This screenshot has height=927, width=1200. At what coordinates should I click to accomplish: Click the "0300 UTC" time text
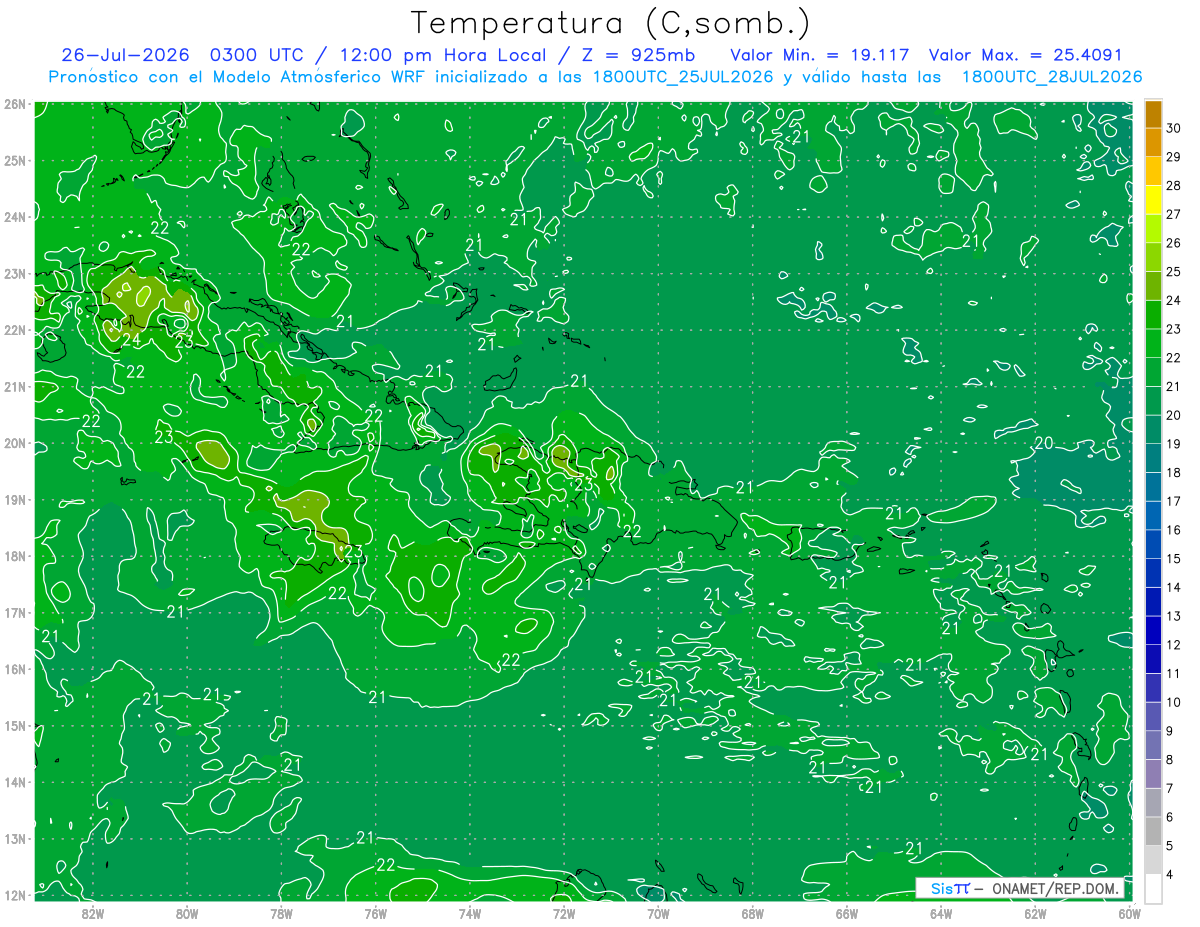click(258, 54)
